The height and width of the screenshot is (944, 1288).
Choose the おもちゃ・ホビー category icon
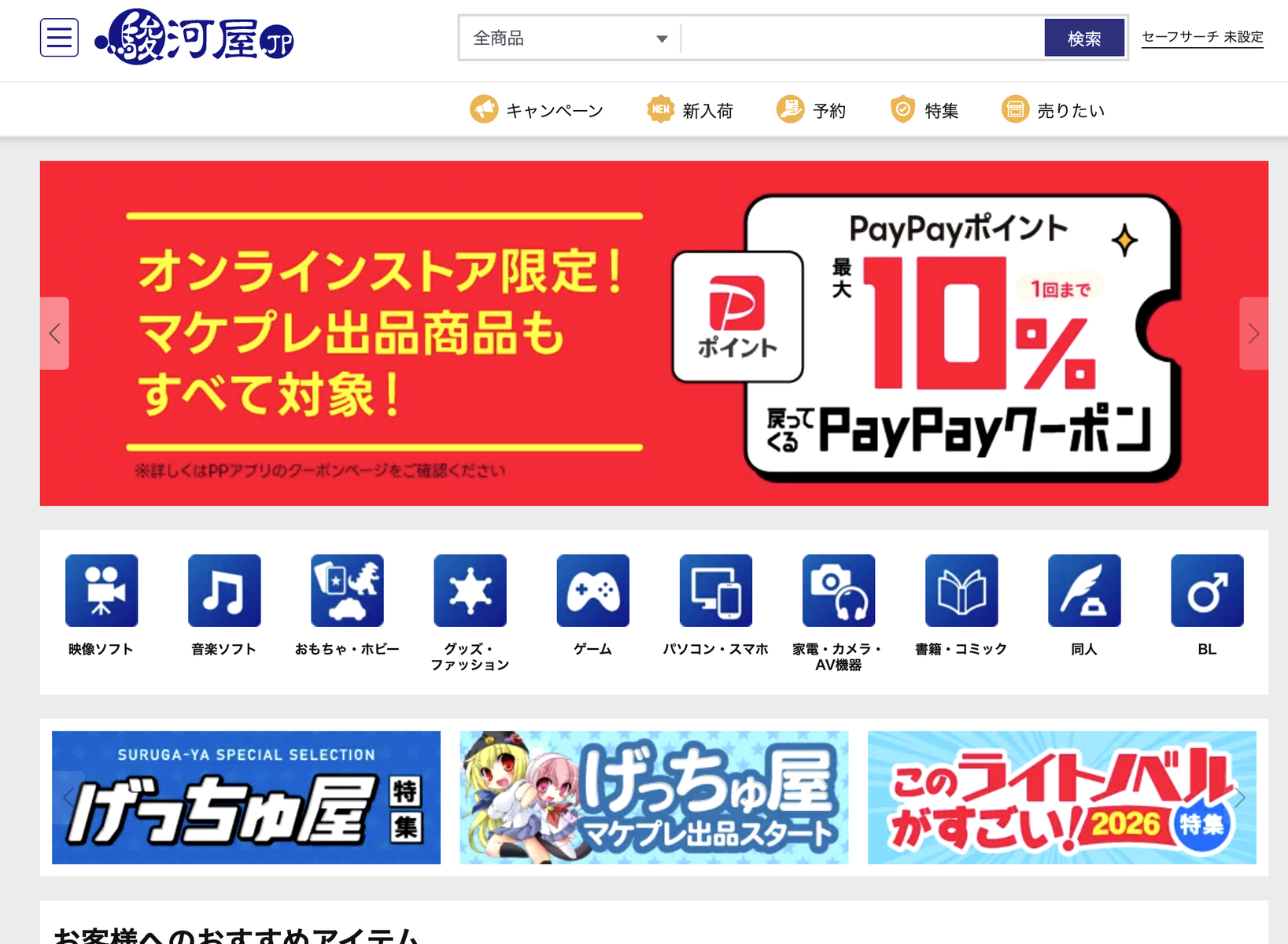(x=347, y=591)
